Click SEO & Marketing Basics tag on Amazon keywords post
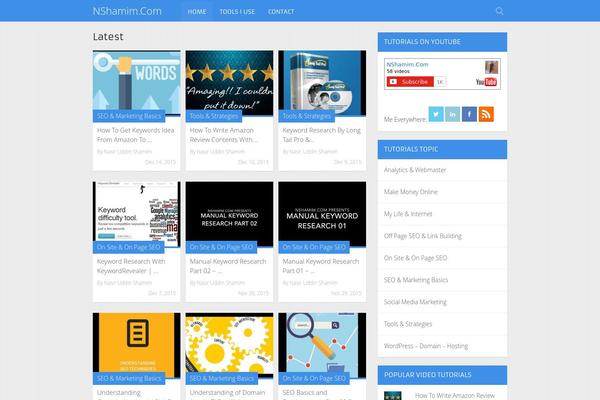This screenshot has width=600, height=400. tap(129, 116)
